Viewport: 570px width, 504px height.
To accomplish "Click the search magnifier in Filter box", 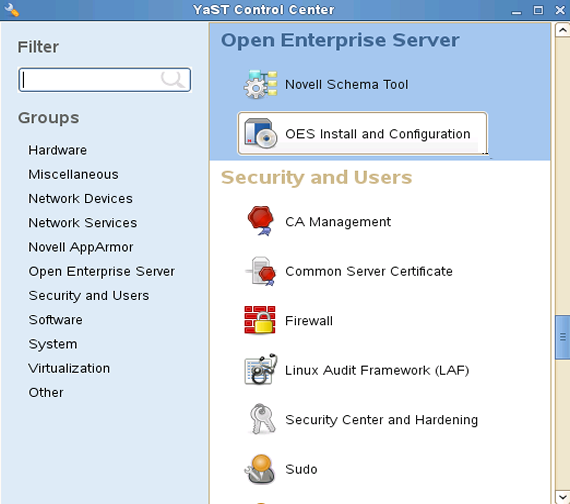I will 173,79.
